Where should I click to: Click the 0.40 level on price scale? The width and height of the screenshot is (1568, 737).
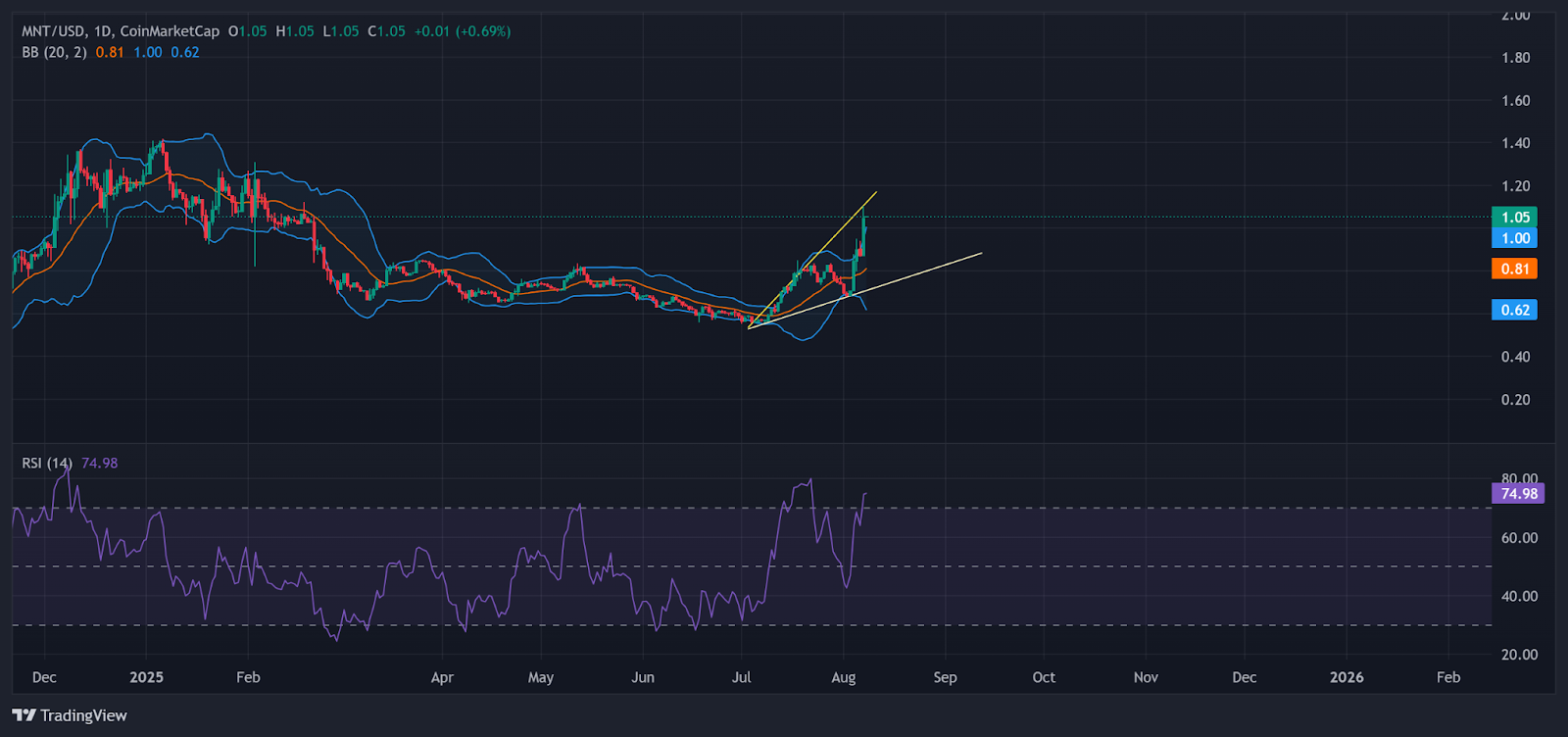coord(1515,357)
